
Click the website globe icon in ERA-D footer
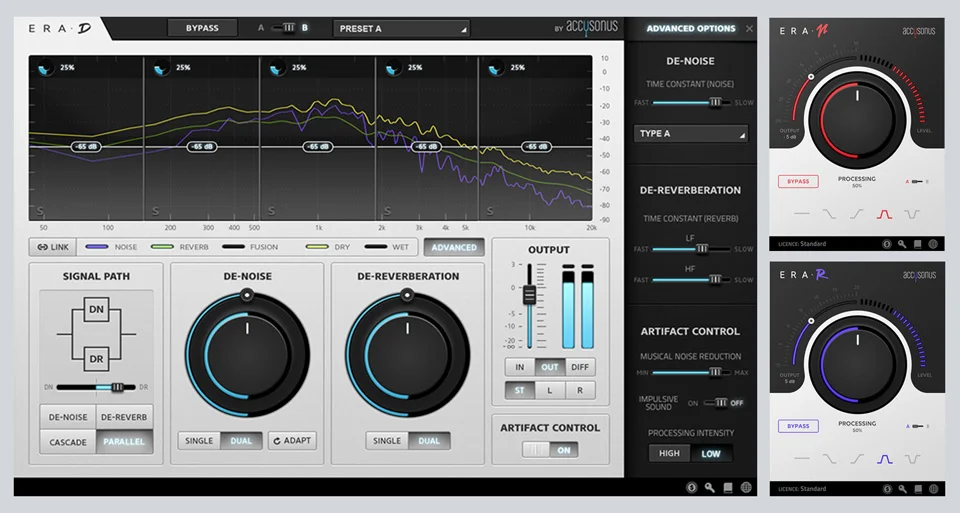tap(746, 487)
